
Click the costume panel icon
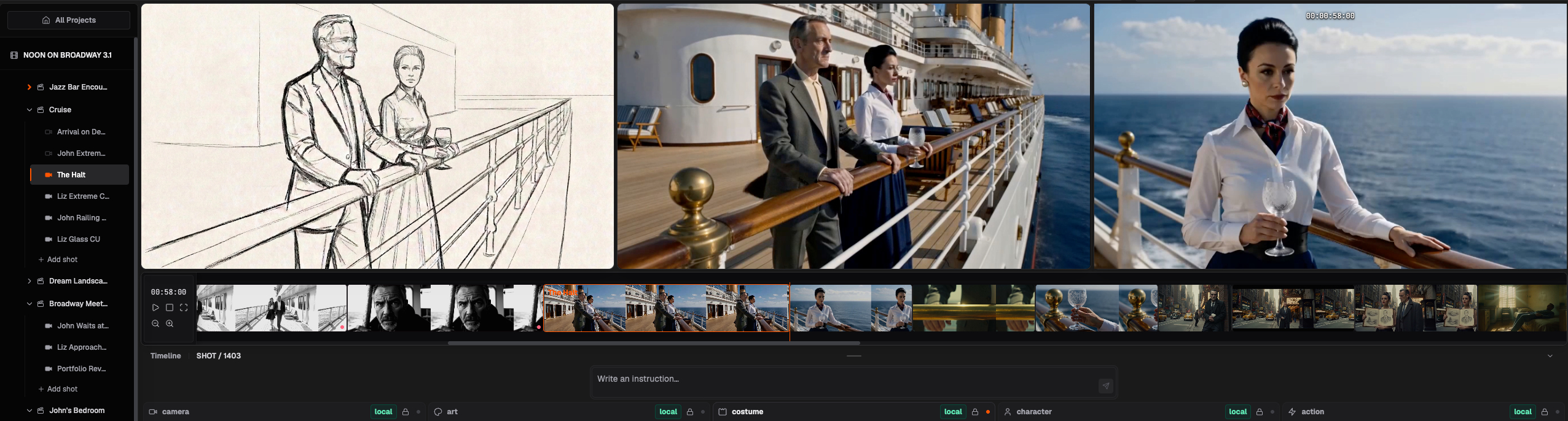[x=723, y=412]
